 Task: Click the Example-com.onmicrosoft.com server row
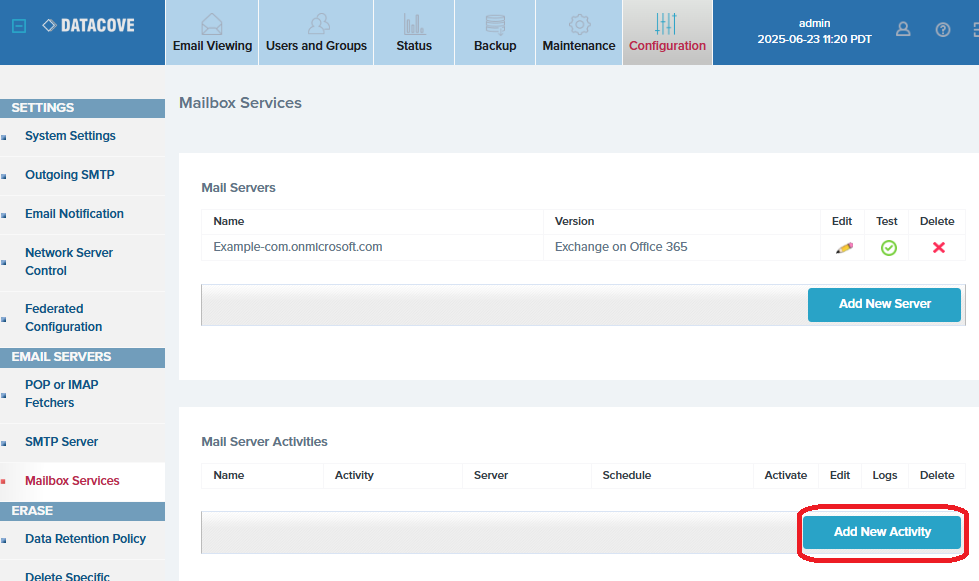coord(298,247)
